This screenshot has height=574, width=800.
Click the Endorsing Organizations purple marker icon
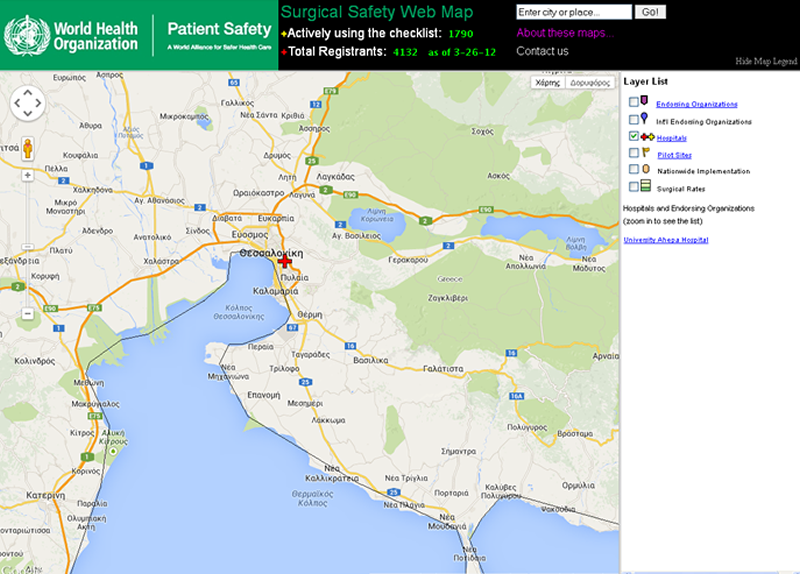point(644,101)
